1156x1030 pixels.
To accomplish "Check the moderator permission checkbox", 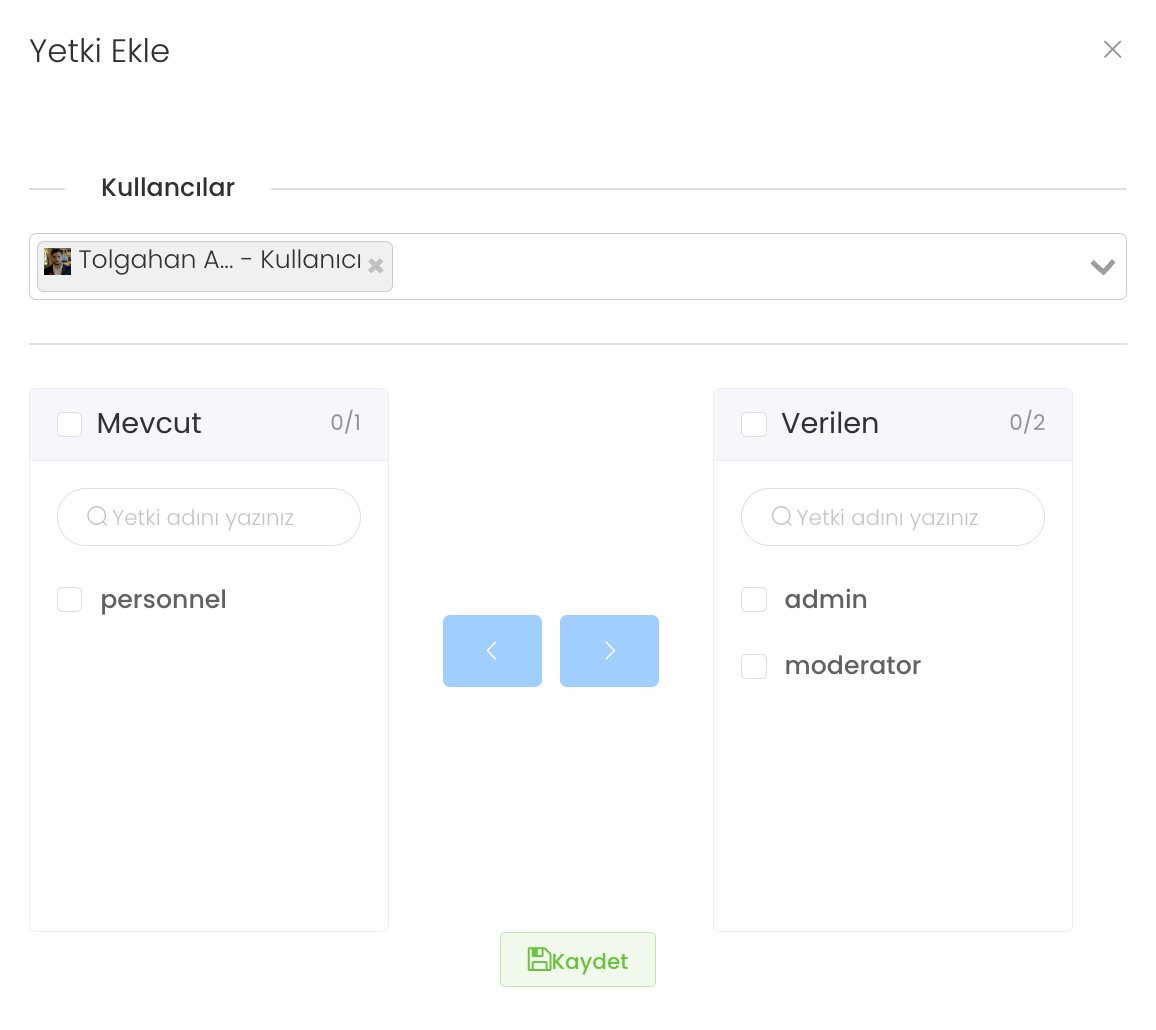I will 754,666.
